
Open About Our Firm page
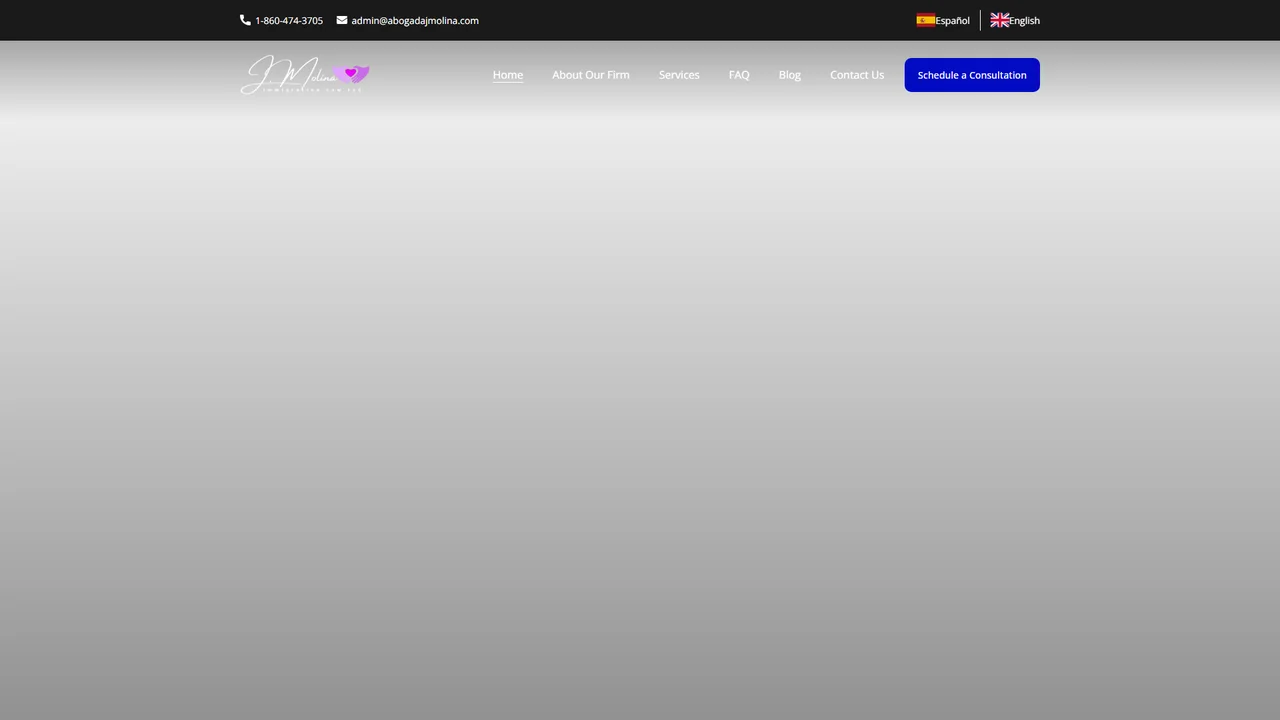591,75
